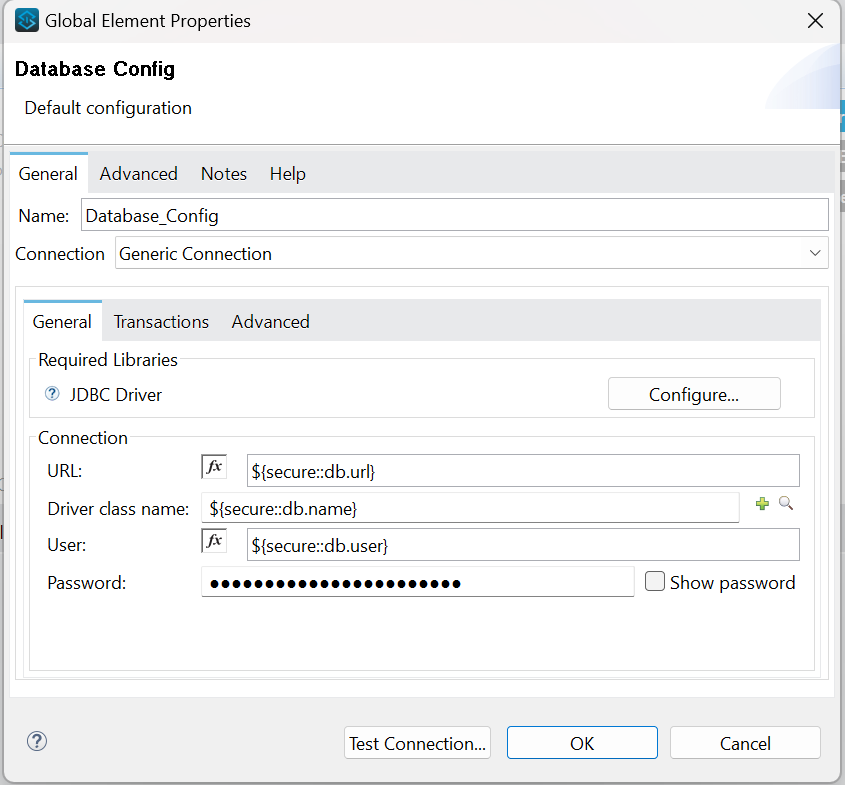Click the JDBC Driver help question icon
The image size is (845, 785).
(52, 394)
